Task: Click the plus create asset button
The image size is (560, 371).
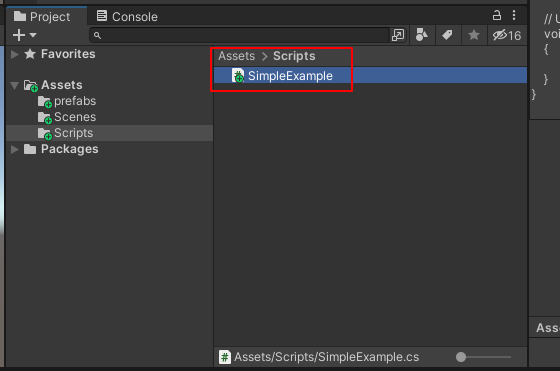Action: 19,35
